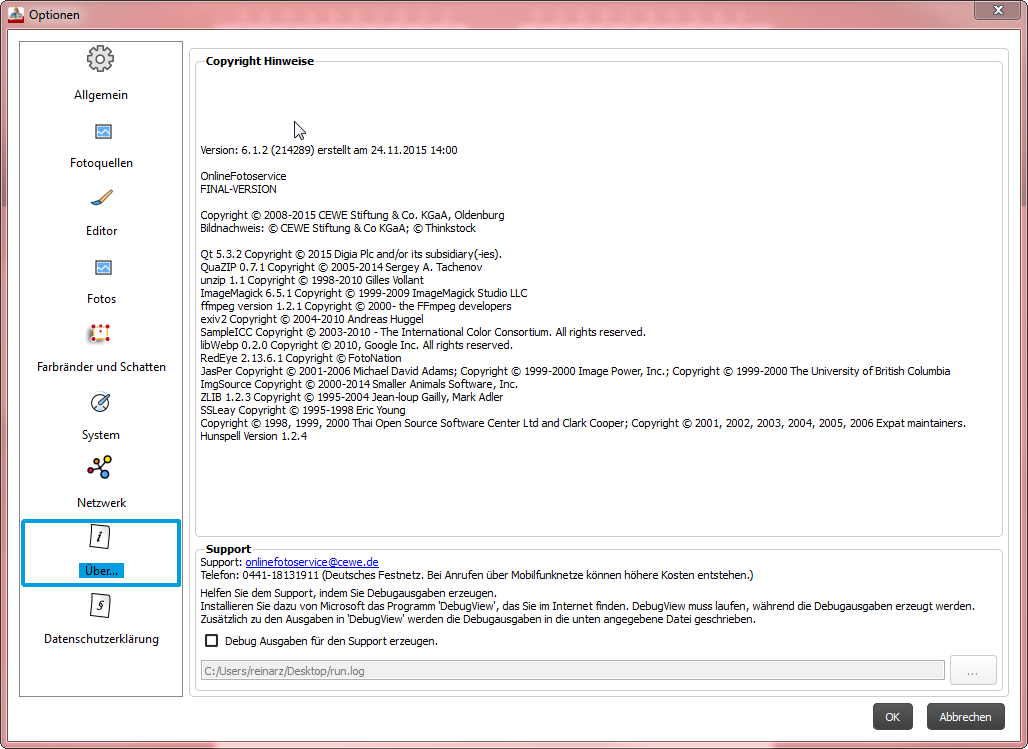Click the RedEye 2.13.6.1 FotoNation line
1028x749 pixels.
coord(301,358)
